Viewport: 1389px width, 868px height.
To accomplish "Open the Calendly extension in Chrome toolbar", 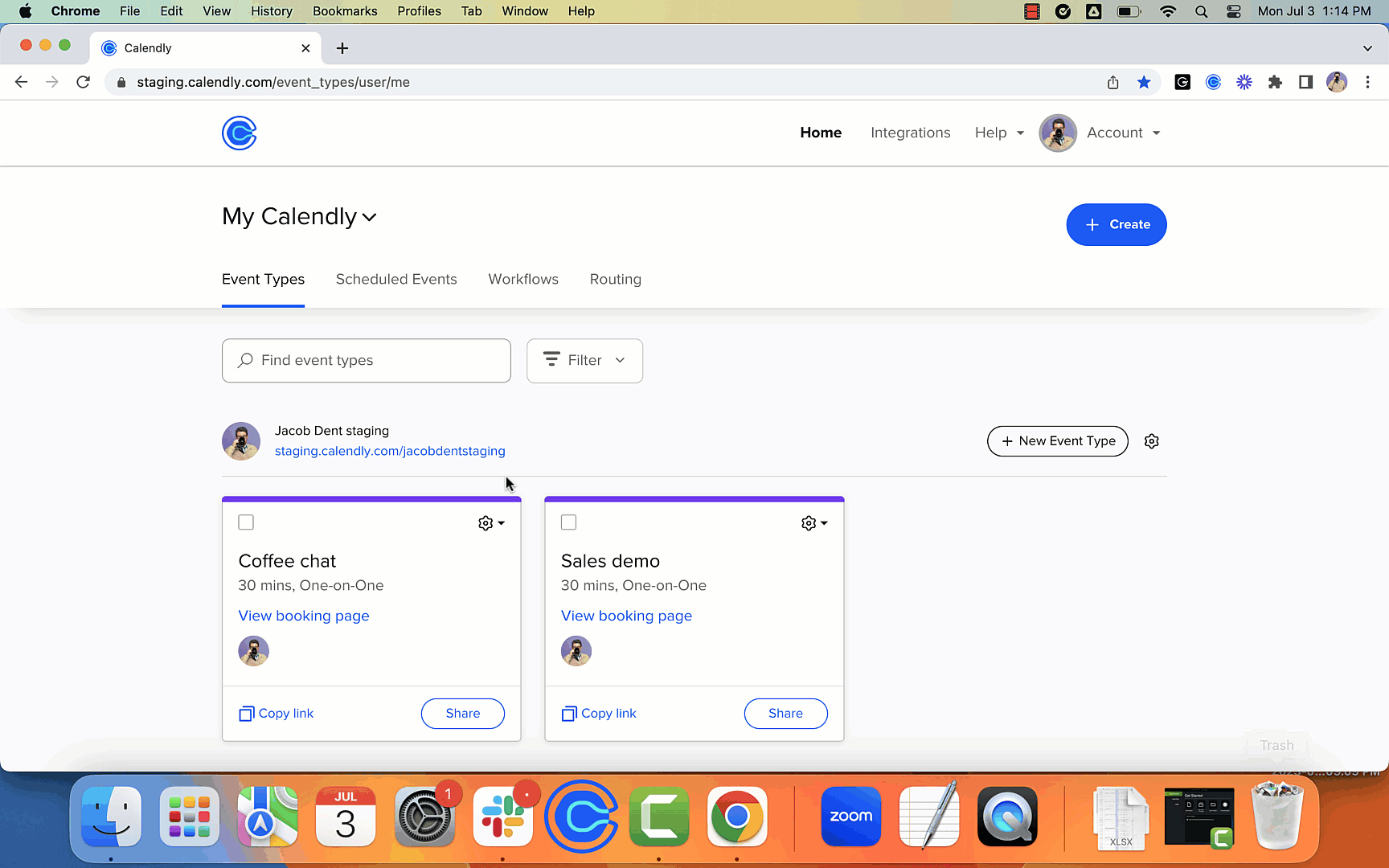I will pyautogui.click(x=1214, y=82).
